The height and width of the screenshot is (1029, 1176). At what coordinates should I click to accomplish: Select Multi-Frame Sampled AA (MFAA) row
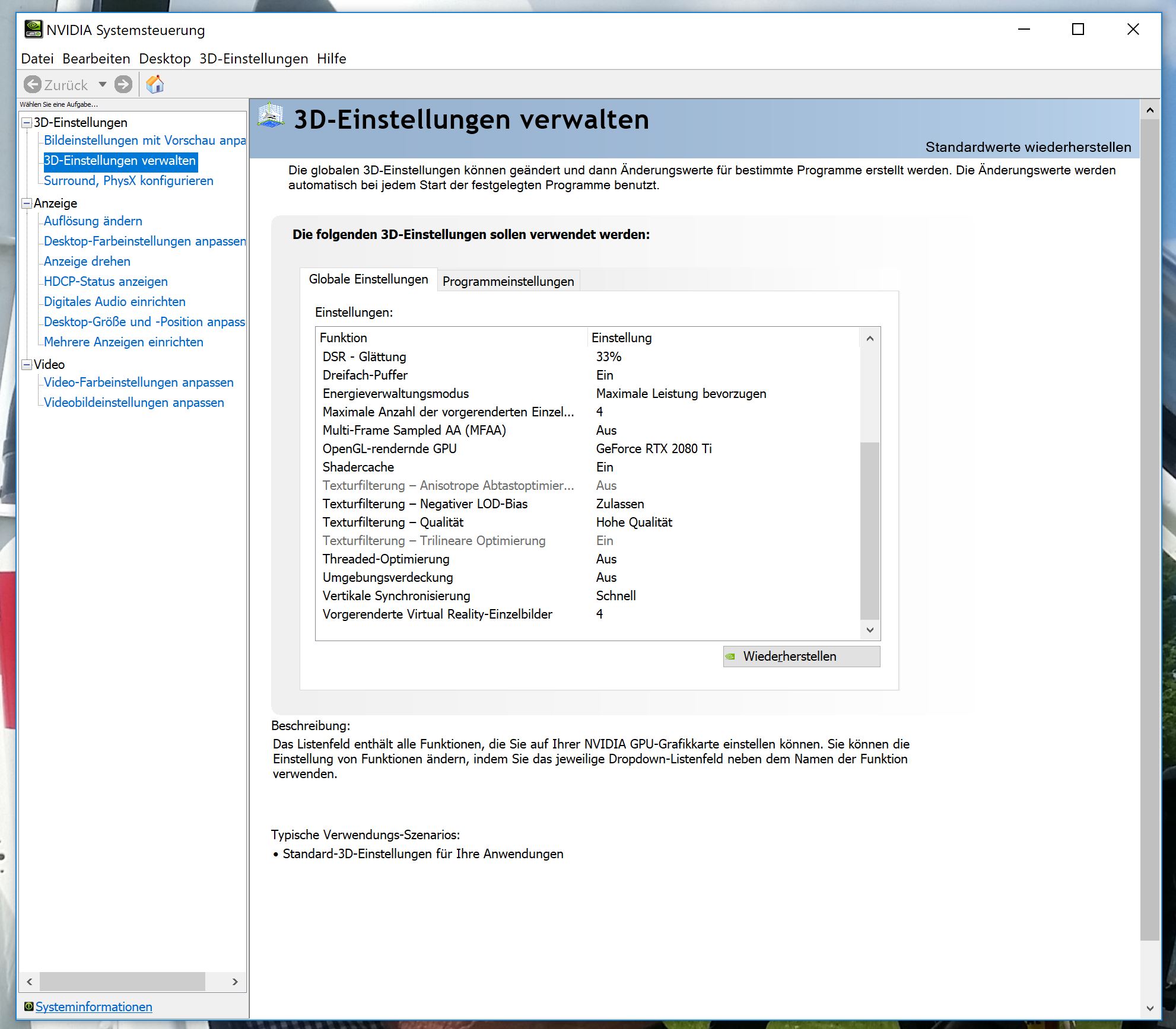click(x=587, y=431)
